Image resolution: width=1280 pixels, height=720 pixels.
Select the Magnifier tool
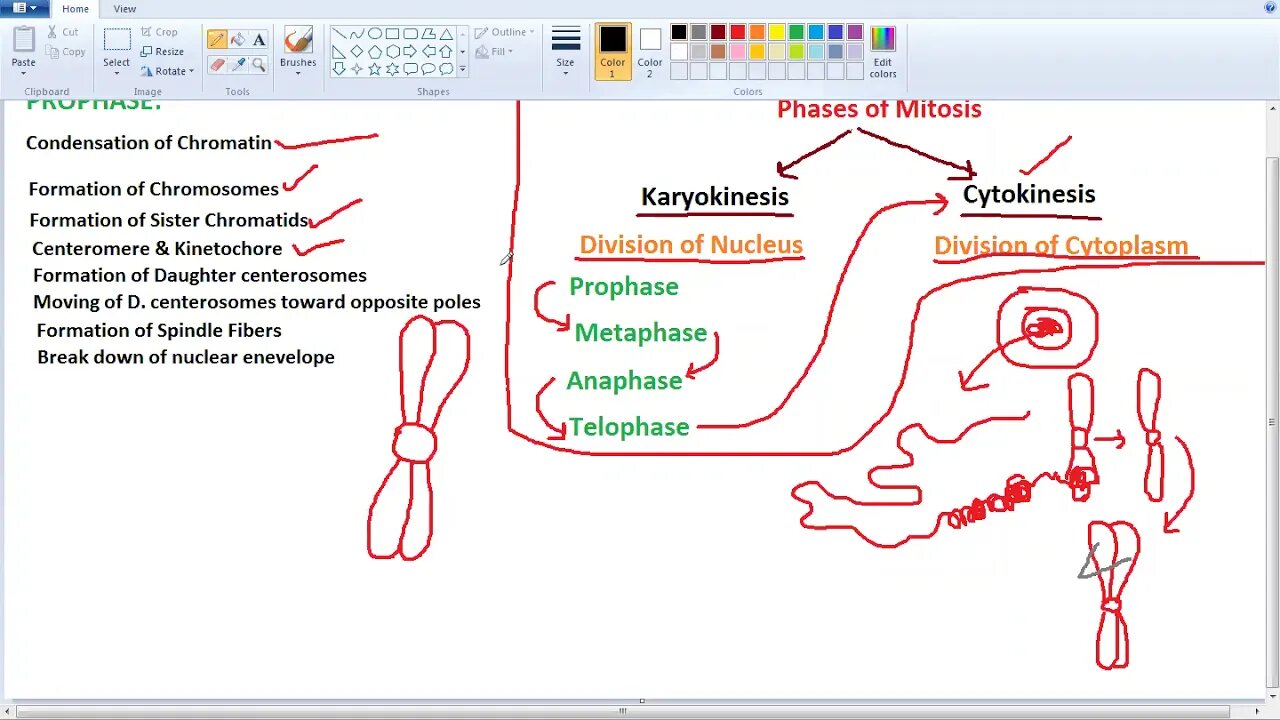[x=259, y=65]
